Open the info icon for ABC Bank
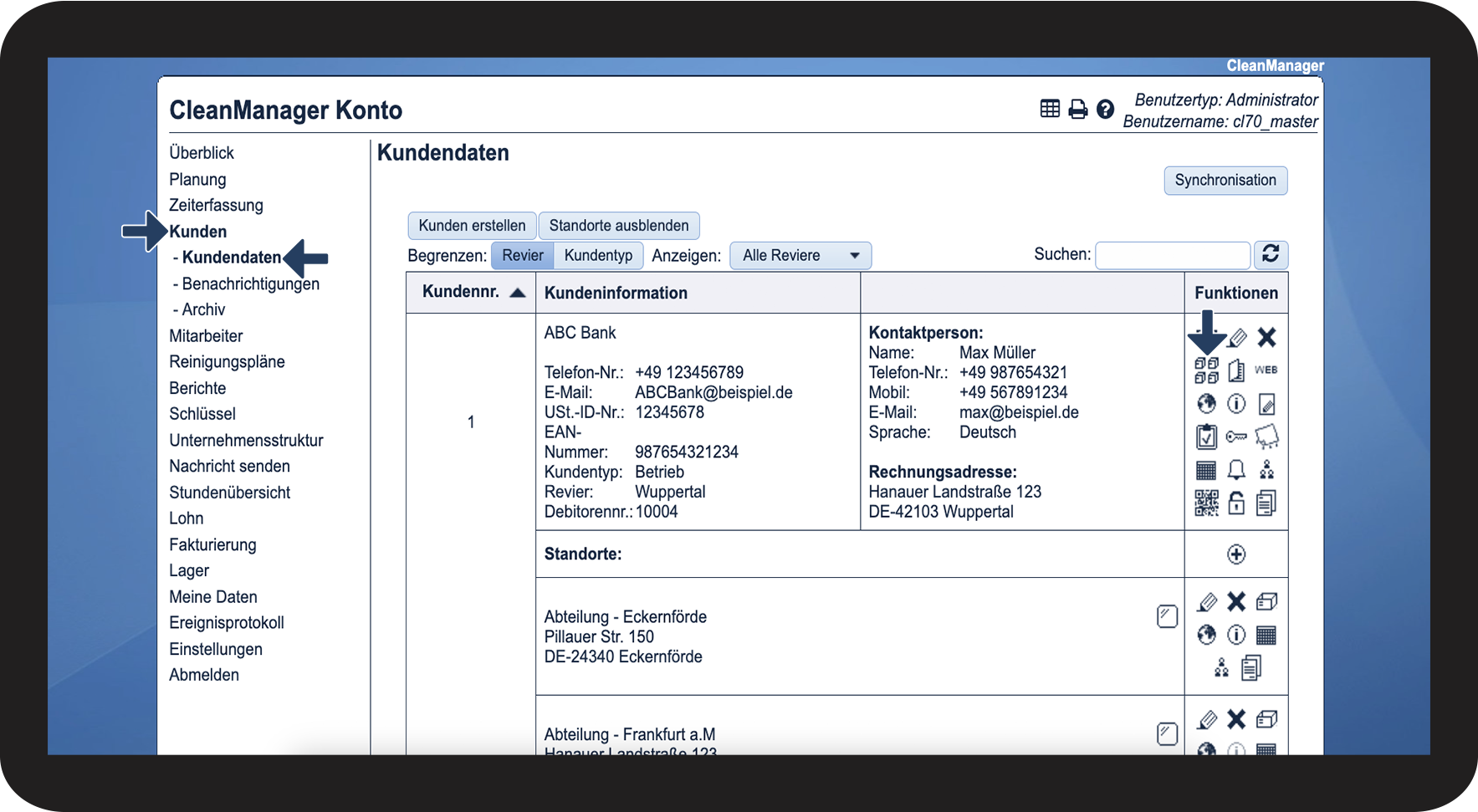 (x=1236, y=404)
